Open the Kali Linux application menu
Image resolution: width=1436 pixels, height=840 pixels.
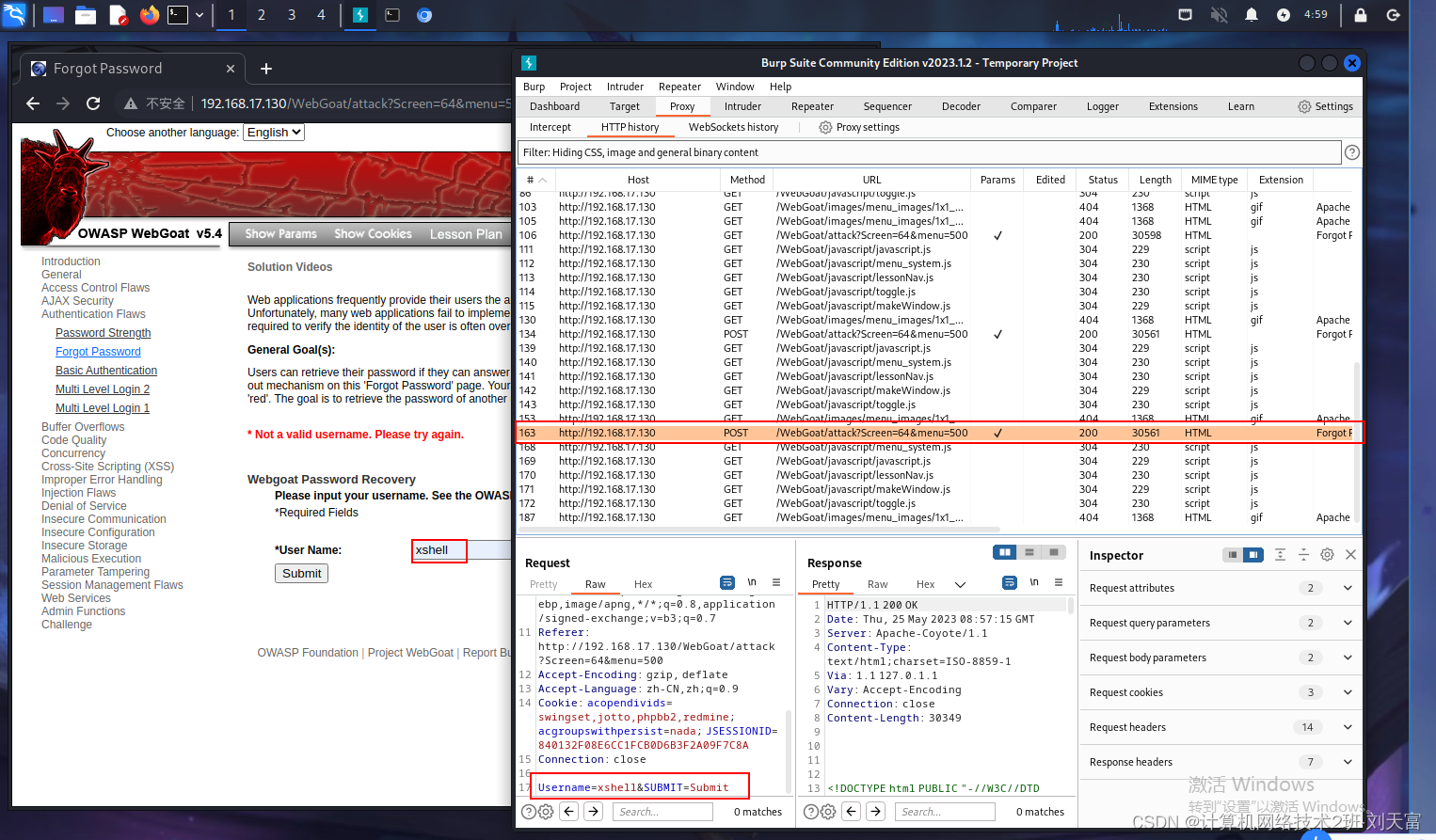(15, 14)
